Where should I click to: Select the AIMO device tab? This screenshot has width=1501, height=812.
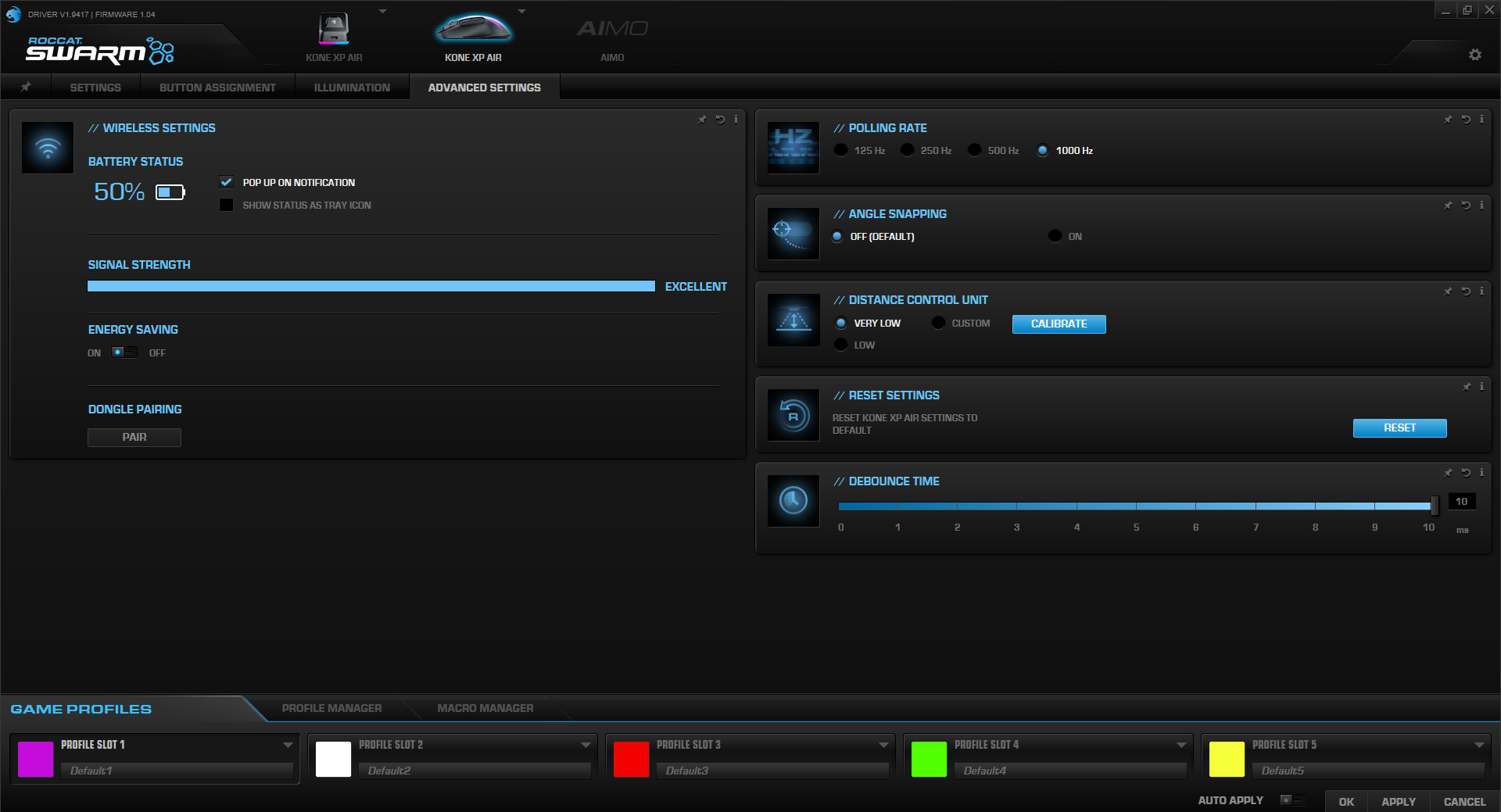(612, 38)
